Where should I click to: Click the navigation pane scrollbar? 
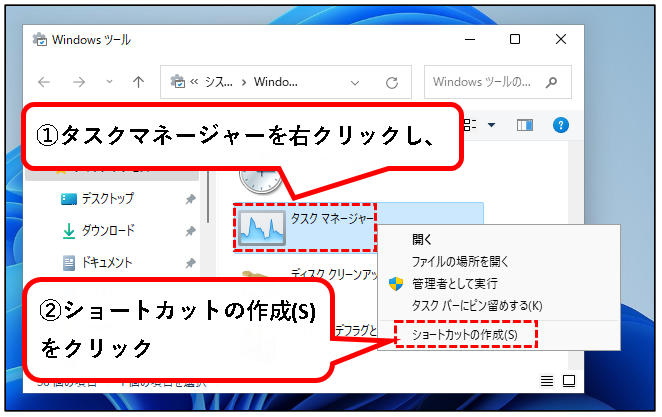[x=208, y=198]
